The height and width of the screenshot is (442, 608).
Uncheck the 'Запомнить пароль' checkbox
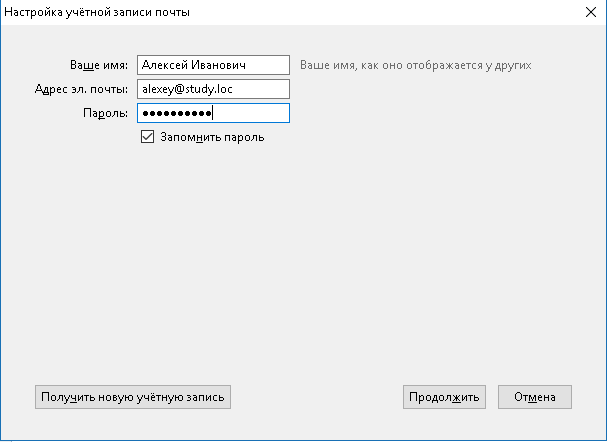point(147,137)
